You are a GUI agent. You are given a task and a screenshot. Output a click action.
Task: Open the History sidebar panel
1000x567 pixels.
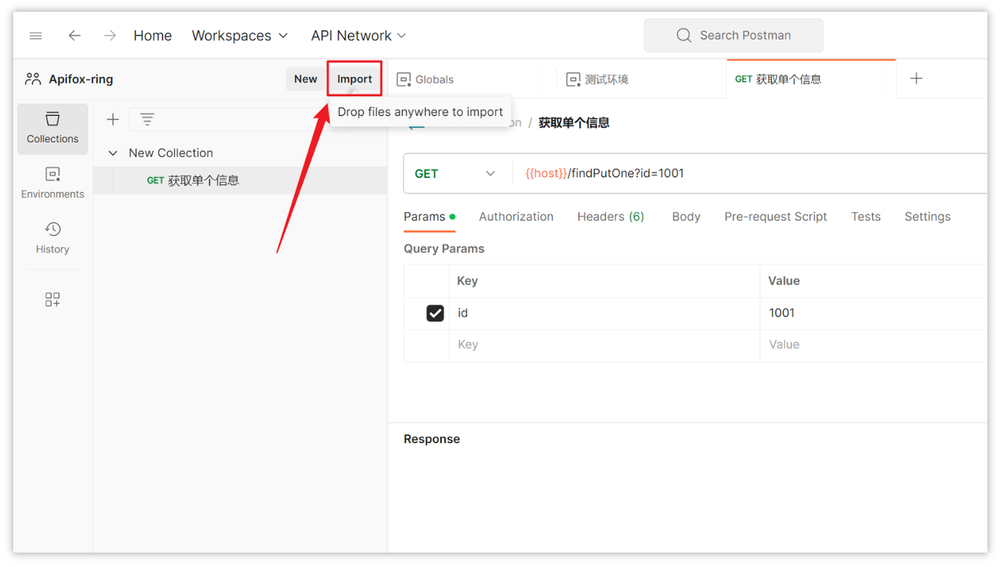click(53, 238)
